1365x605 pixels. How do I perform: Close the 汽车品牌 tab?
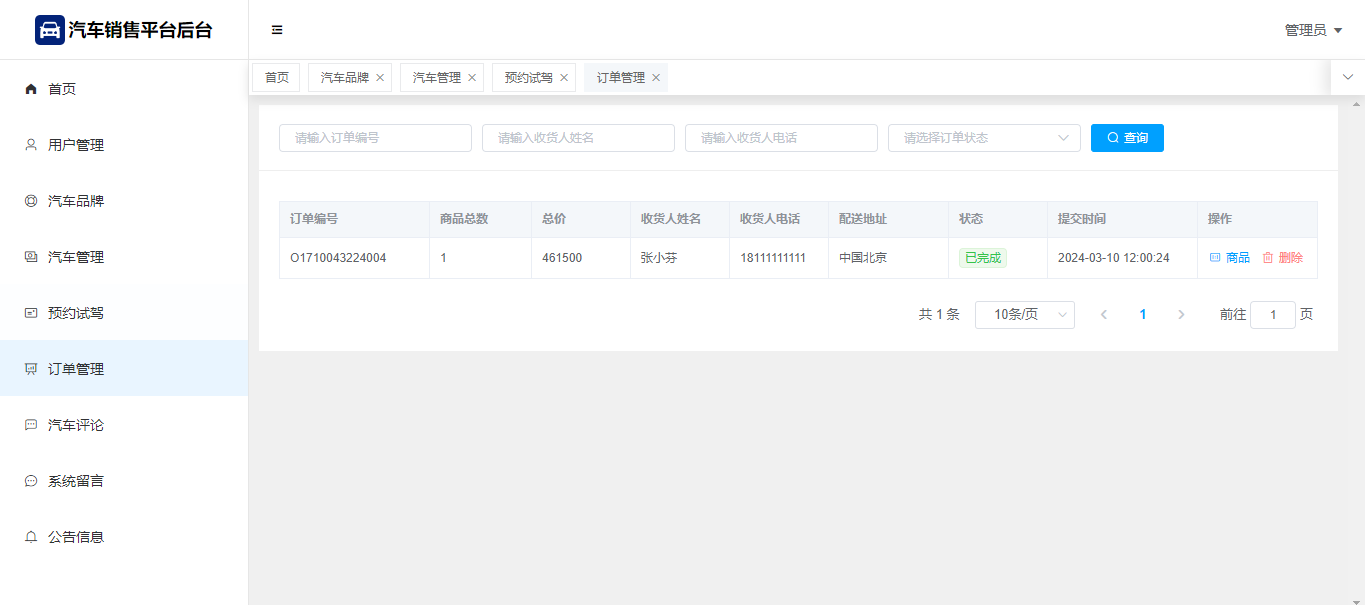click(380, 78)
